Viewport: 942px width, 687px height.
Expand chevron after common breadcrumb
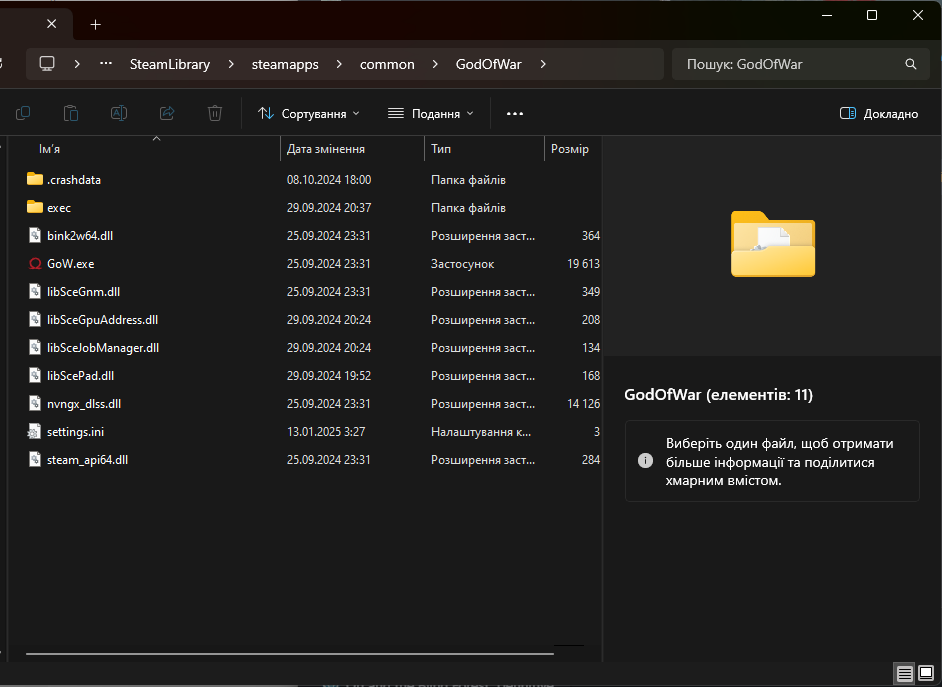435,64
